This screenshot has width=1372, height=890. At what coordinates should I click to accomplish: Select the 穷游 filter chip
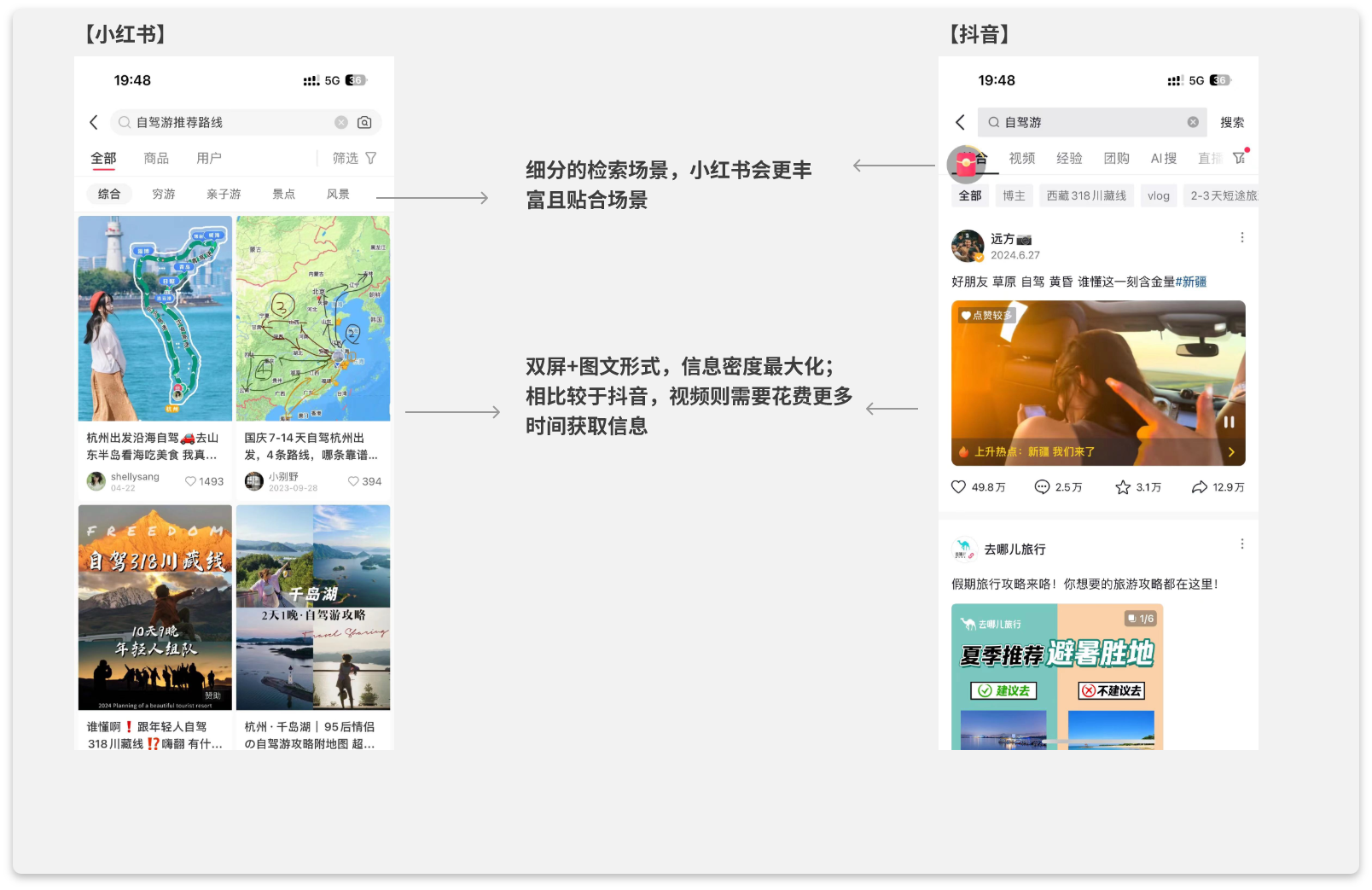point(164,194)
